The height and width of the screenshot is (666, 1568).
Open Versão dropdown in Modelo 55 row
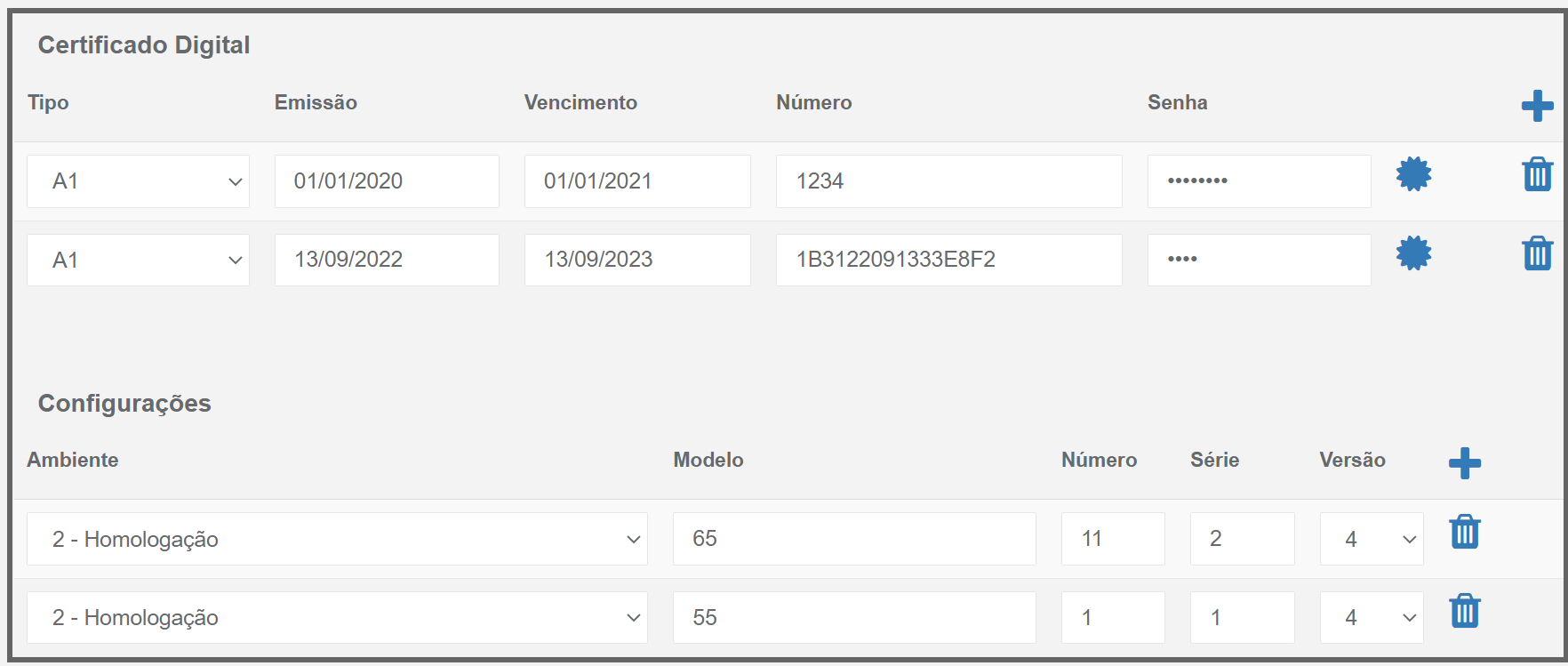1372,617
